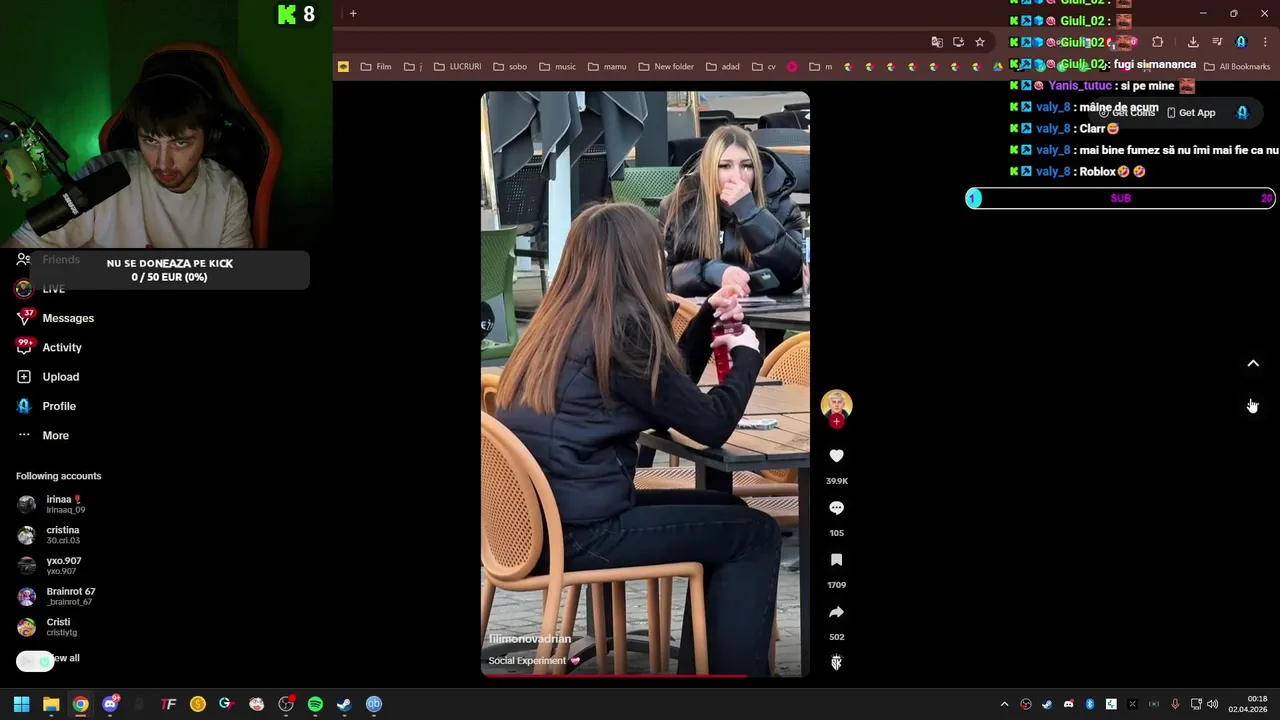Open Windows Start menu
1280x720 pixels.
(21, 704)
